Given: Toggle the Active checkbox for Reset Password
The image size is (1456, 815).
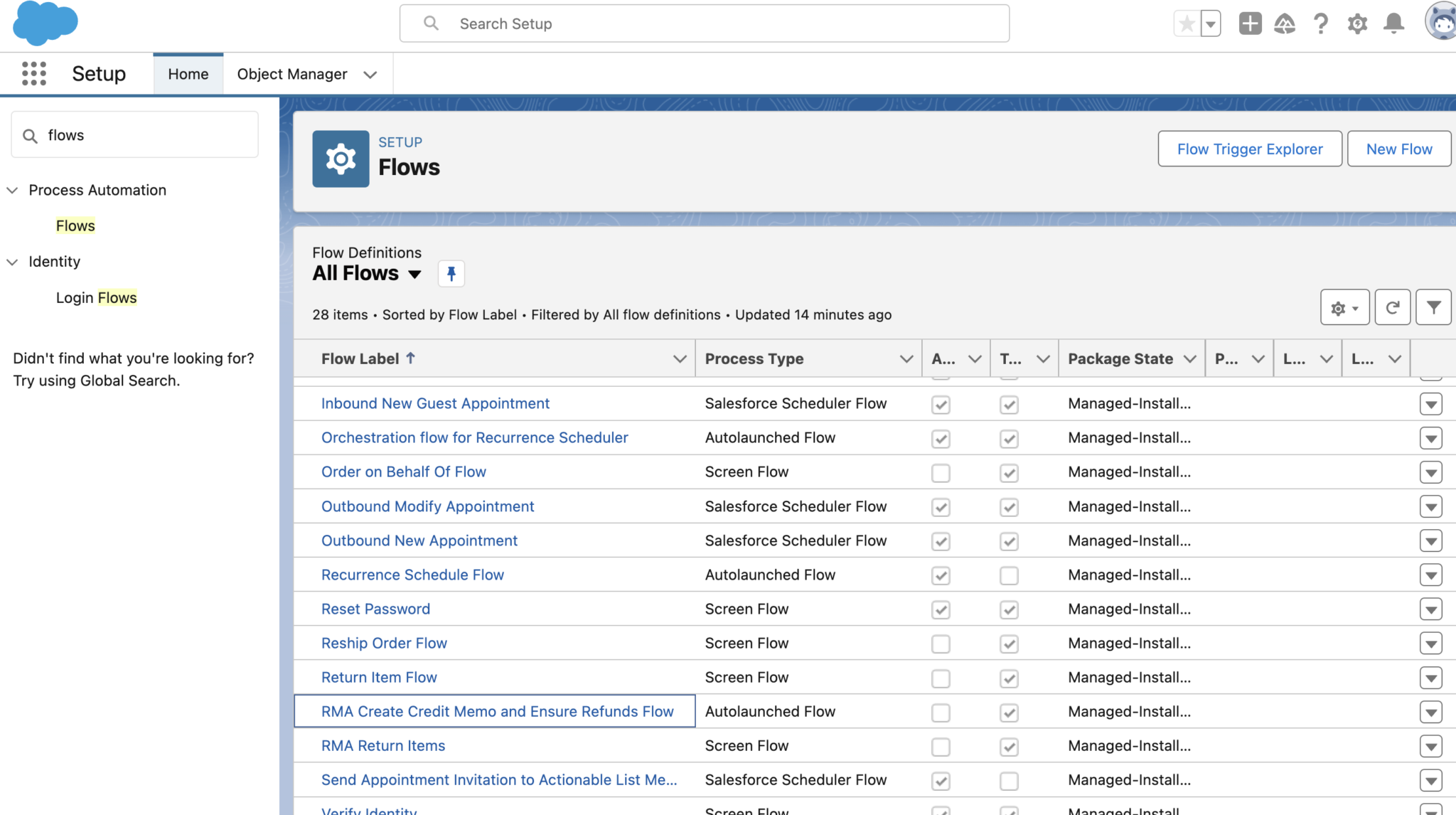Looking at the screenshot, I should point(940,609).
